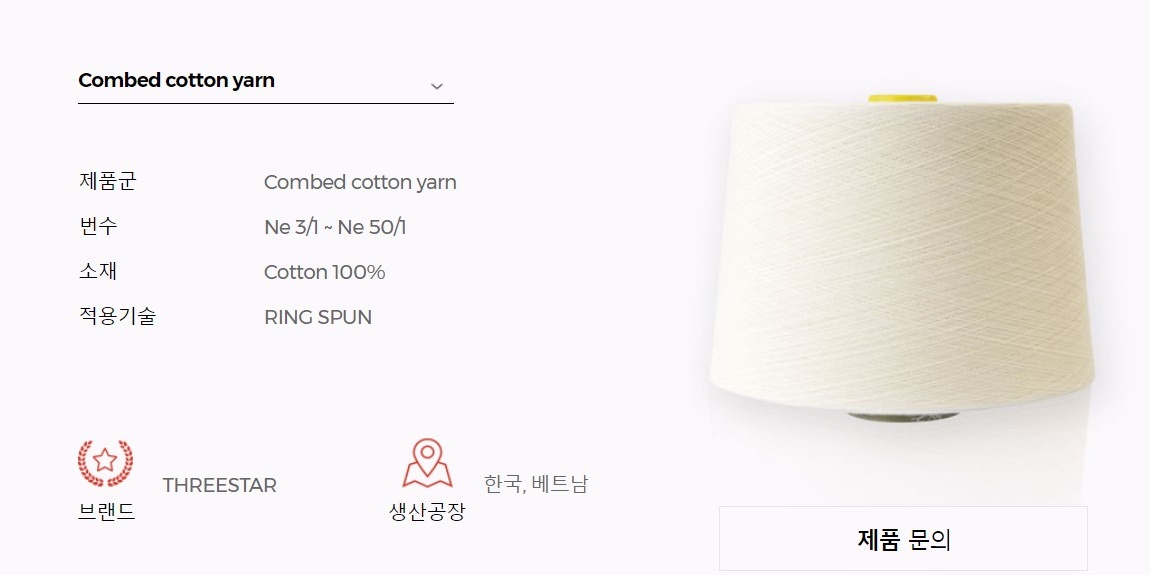The width and height of the screenshot is (1150, 575).
Task: Click the brand laurel star icon
Action: point(106,463)
